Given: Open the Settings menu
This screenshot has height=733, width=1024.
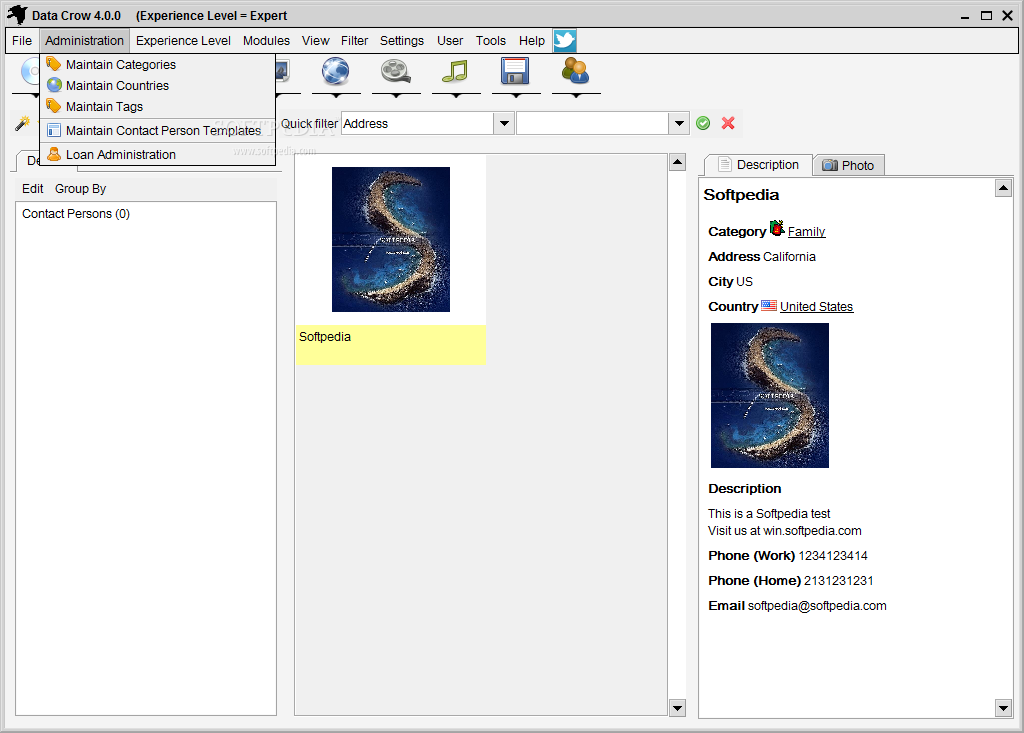Looking at the screenshot, I should (x=402, y=41).
